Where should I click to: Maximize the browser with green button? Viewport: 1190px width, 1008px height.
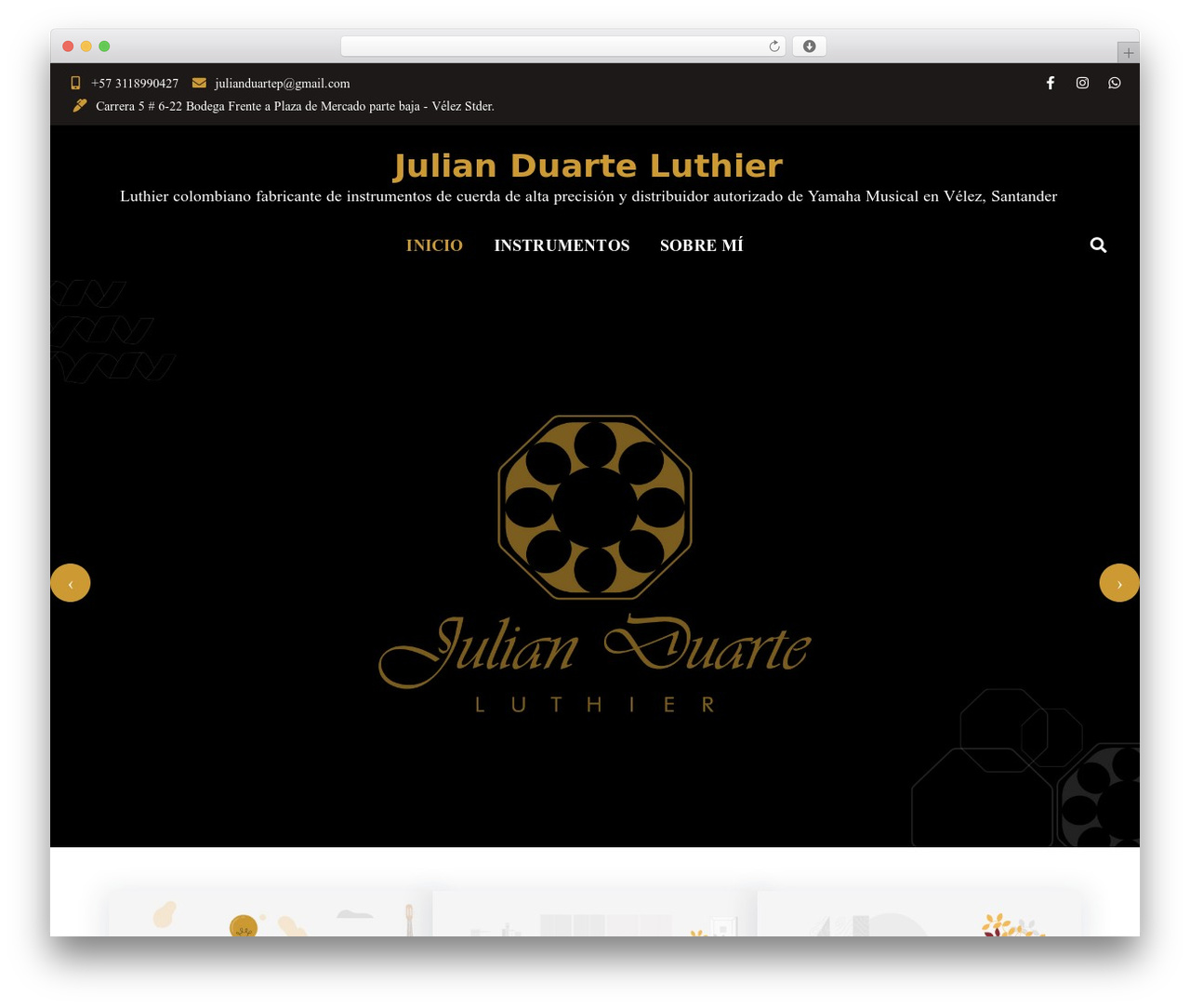104,46
